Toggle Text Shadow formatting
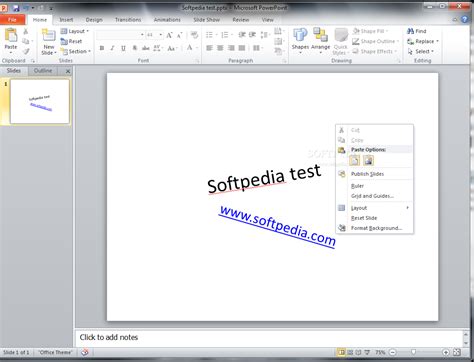474x362 pixels. pyautogui.click(x=135, y=48)
